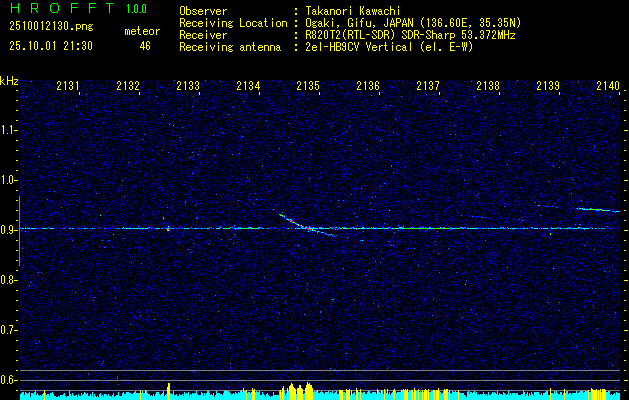Click the Receiving antenna label
Screen dimensions: 629x400
click(x=230, y=47)
